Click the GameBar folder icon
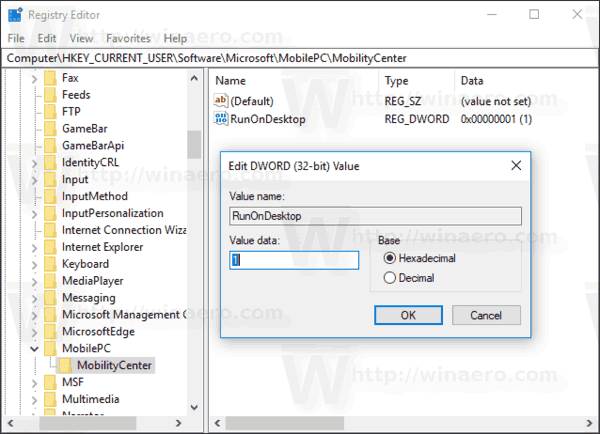Viewport: 600px width, 434px height. coord(50,129)
